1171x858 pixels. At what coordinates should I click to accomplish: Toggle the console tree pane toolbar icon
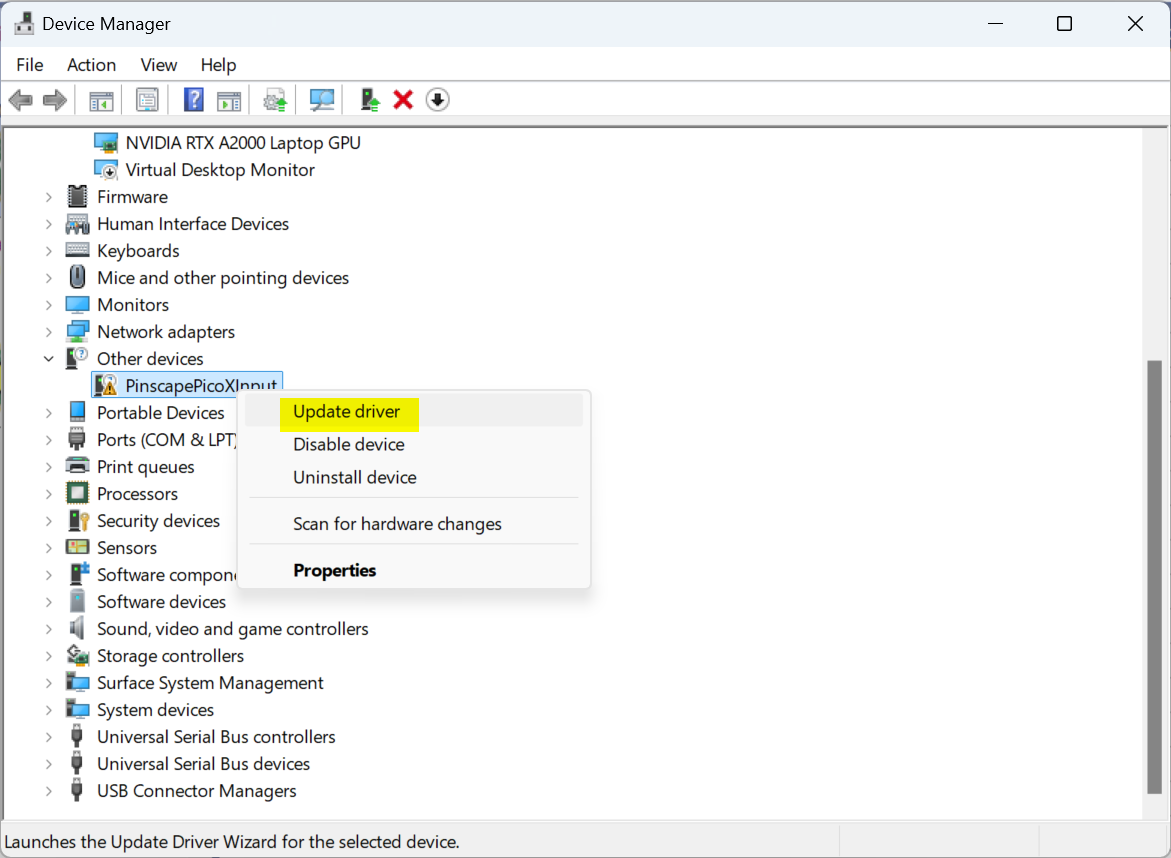[102, 100]
